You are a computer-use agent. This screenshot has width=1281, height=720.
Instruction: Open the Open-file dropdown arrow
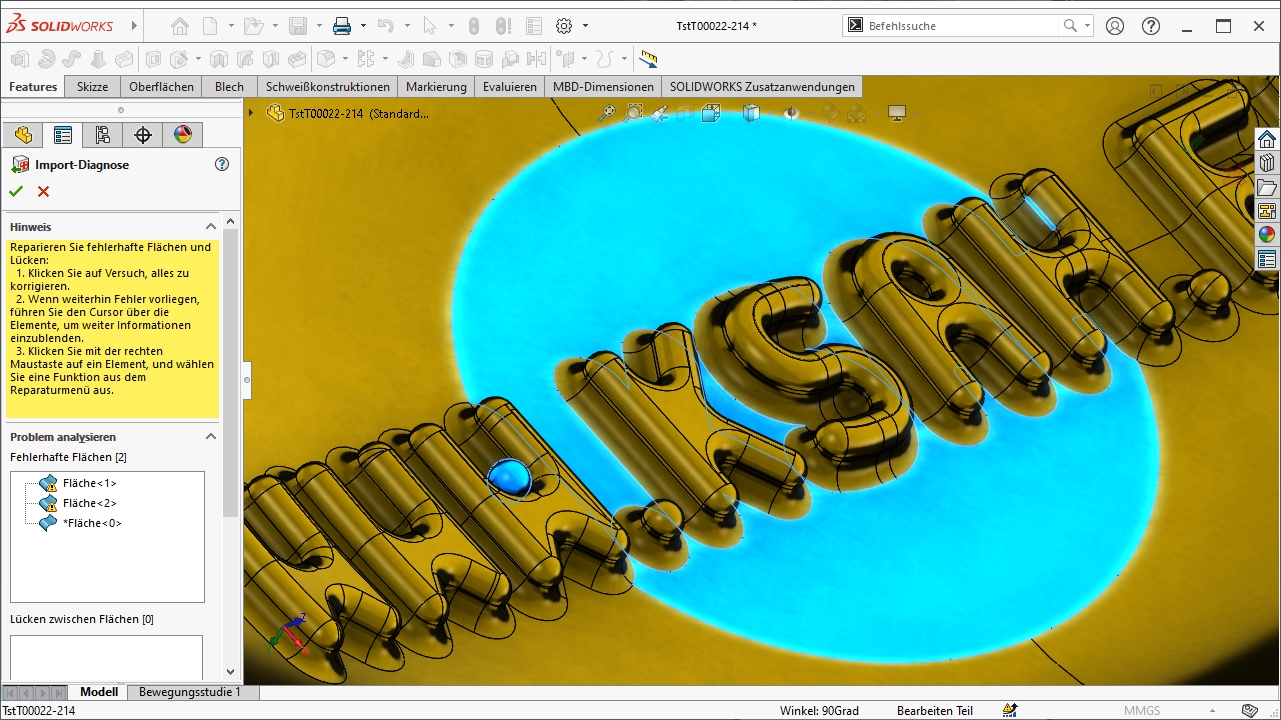tap(275, 26)
